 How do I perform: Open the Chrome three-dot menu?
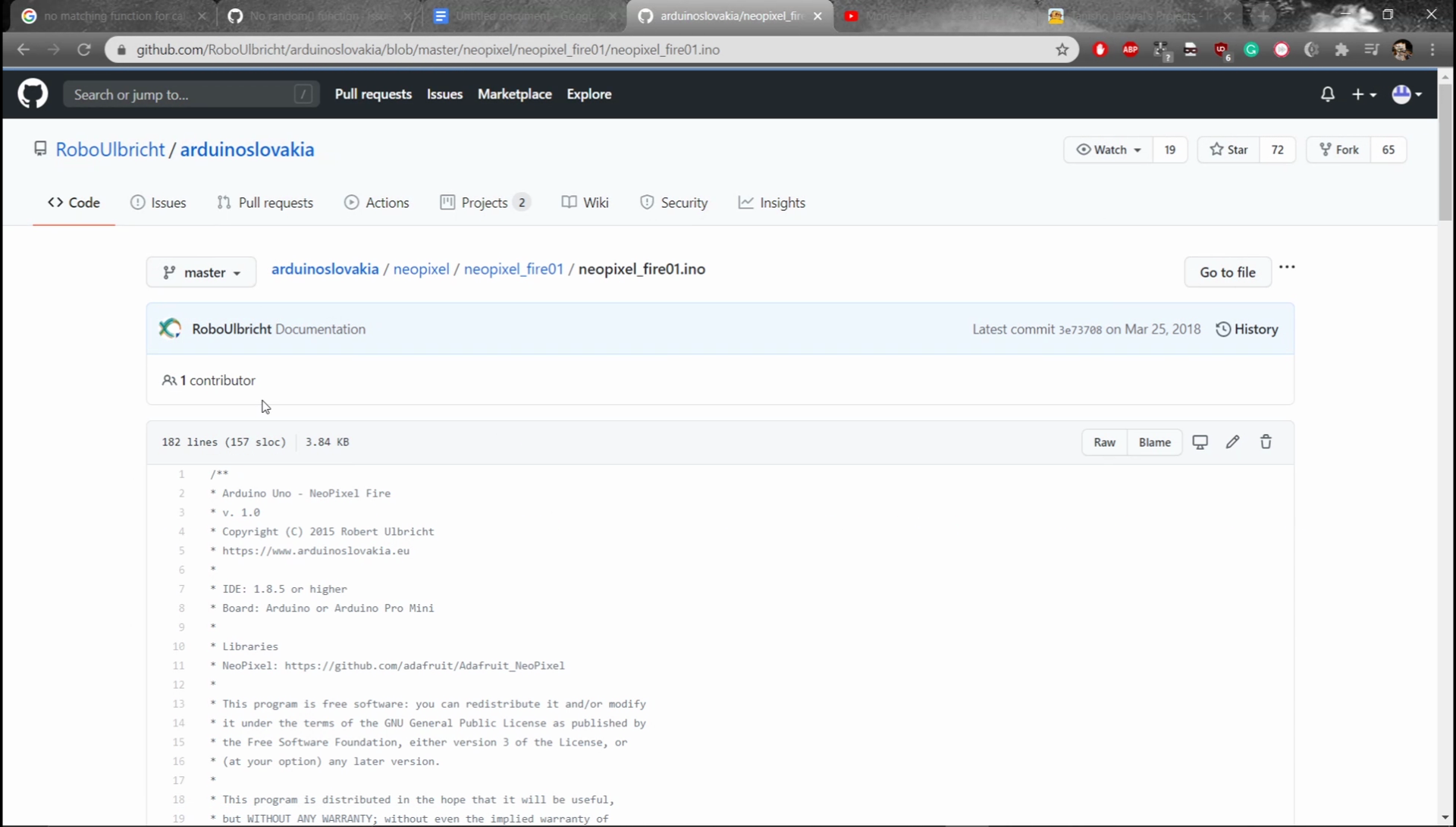(x=1432, y=49)
